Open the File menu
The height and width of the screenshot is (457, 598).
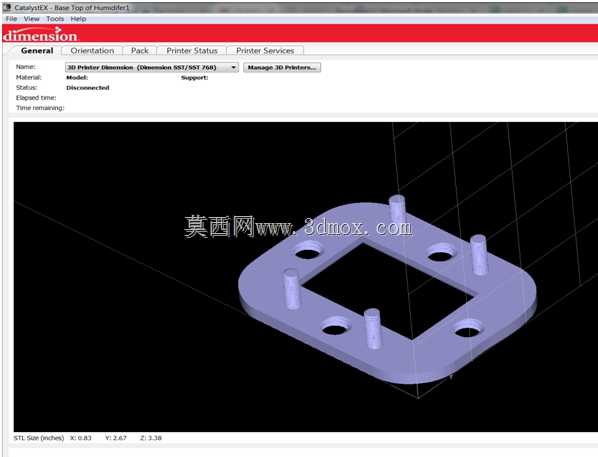click(11, 19)
